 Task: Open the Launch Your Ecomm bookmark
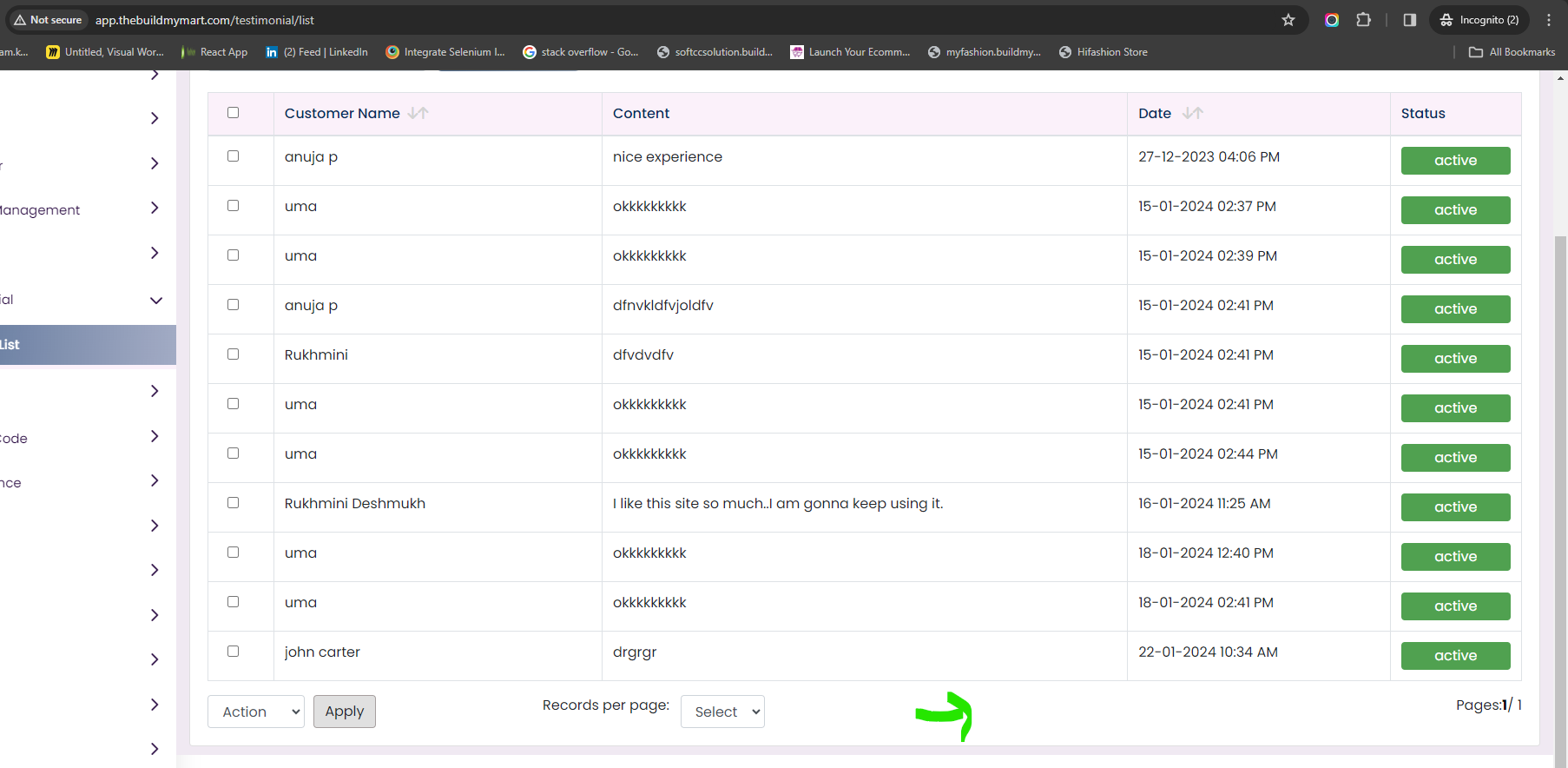[850, 52]
